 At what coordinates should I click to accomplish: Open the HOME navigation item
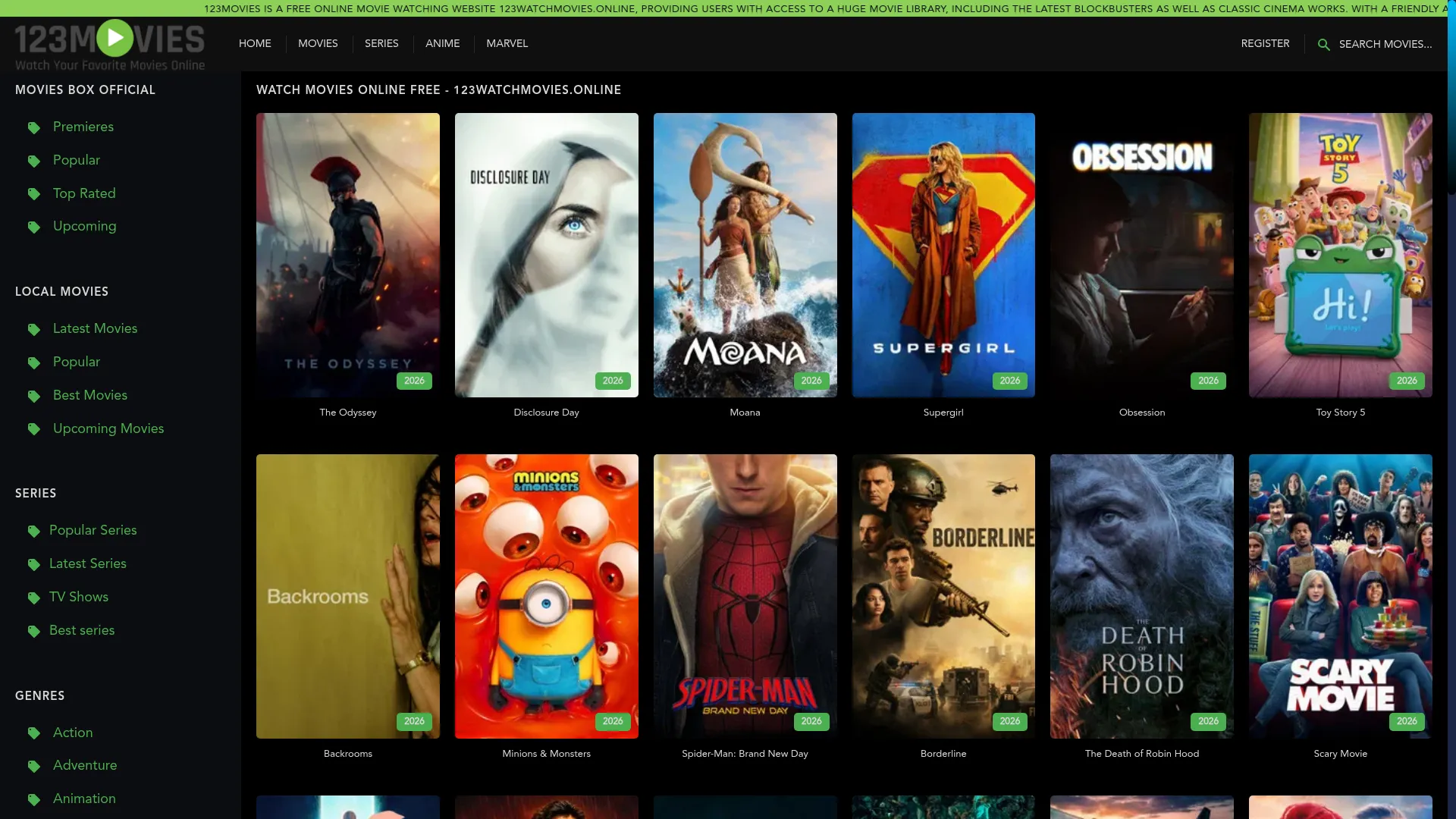(255, 44)
